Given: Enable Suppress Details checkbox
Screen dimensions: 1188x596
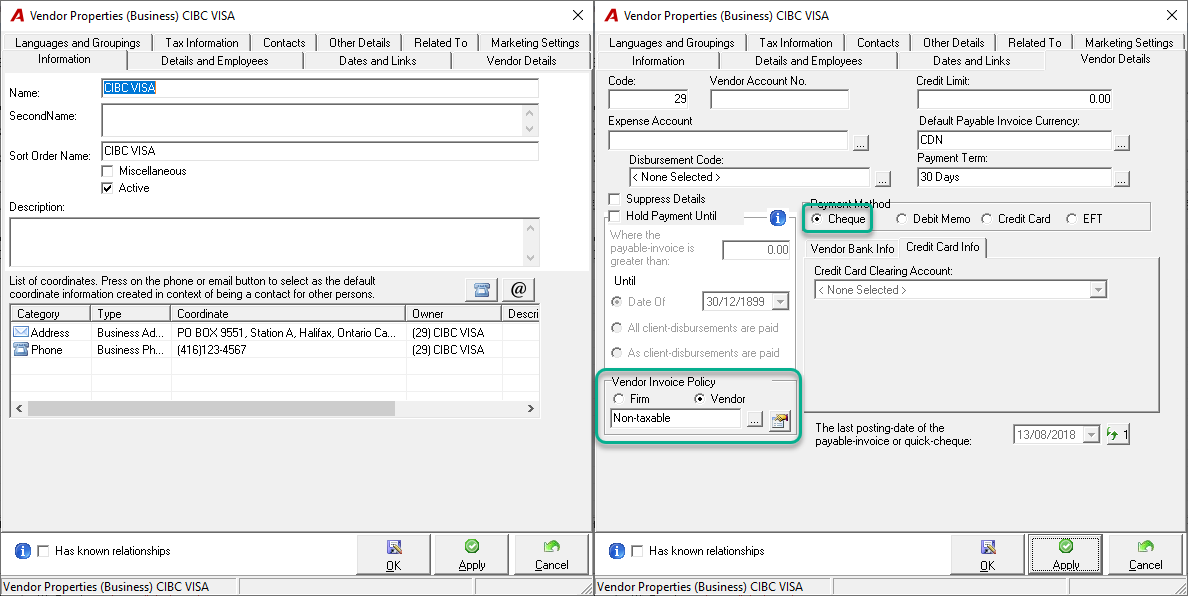Looking at the screenshot, I should 614,199.
